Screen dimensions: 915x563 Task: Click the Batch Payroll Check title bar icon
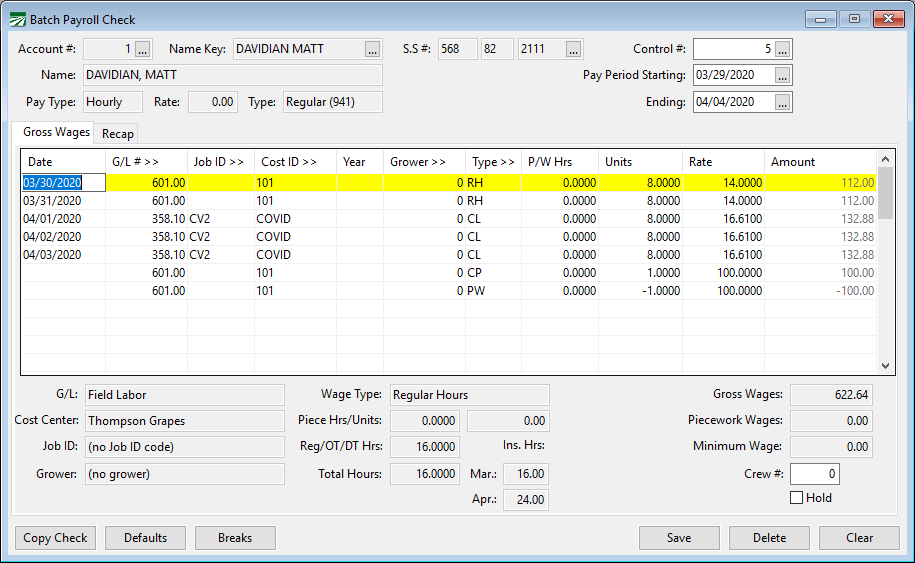pyautogui.click(x=18, y=20)
